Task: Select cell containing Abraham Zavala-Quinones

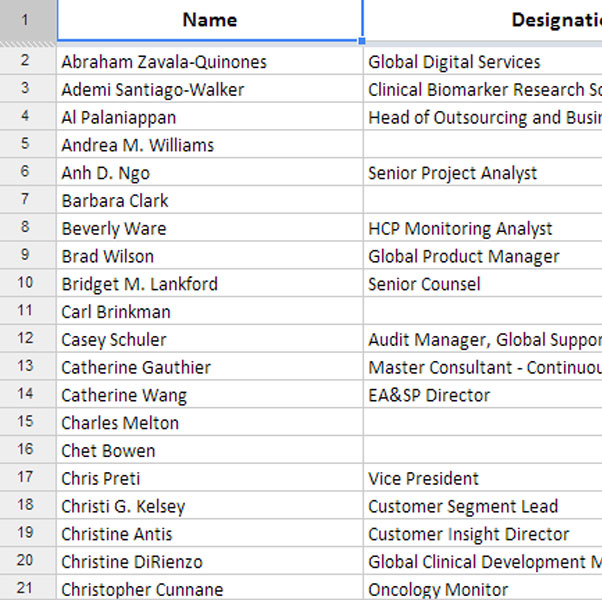Action: pos(164,62)
